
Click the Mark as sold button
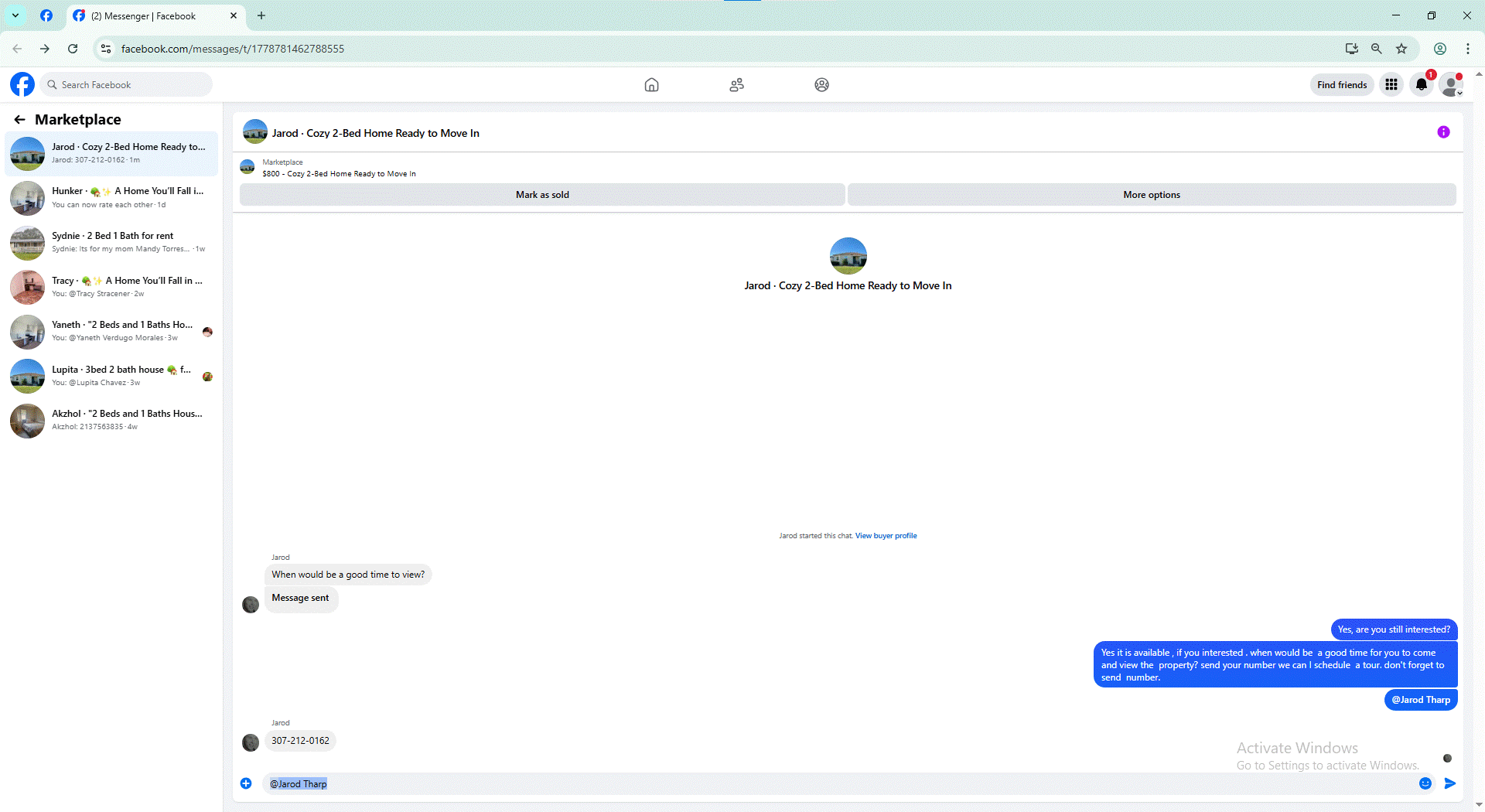542,195
